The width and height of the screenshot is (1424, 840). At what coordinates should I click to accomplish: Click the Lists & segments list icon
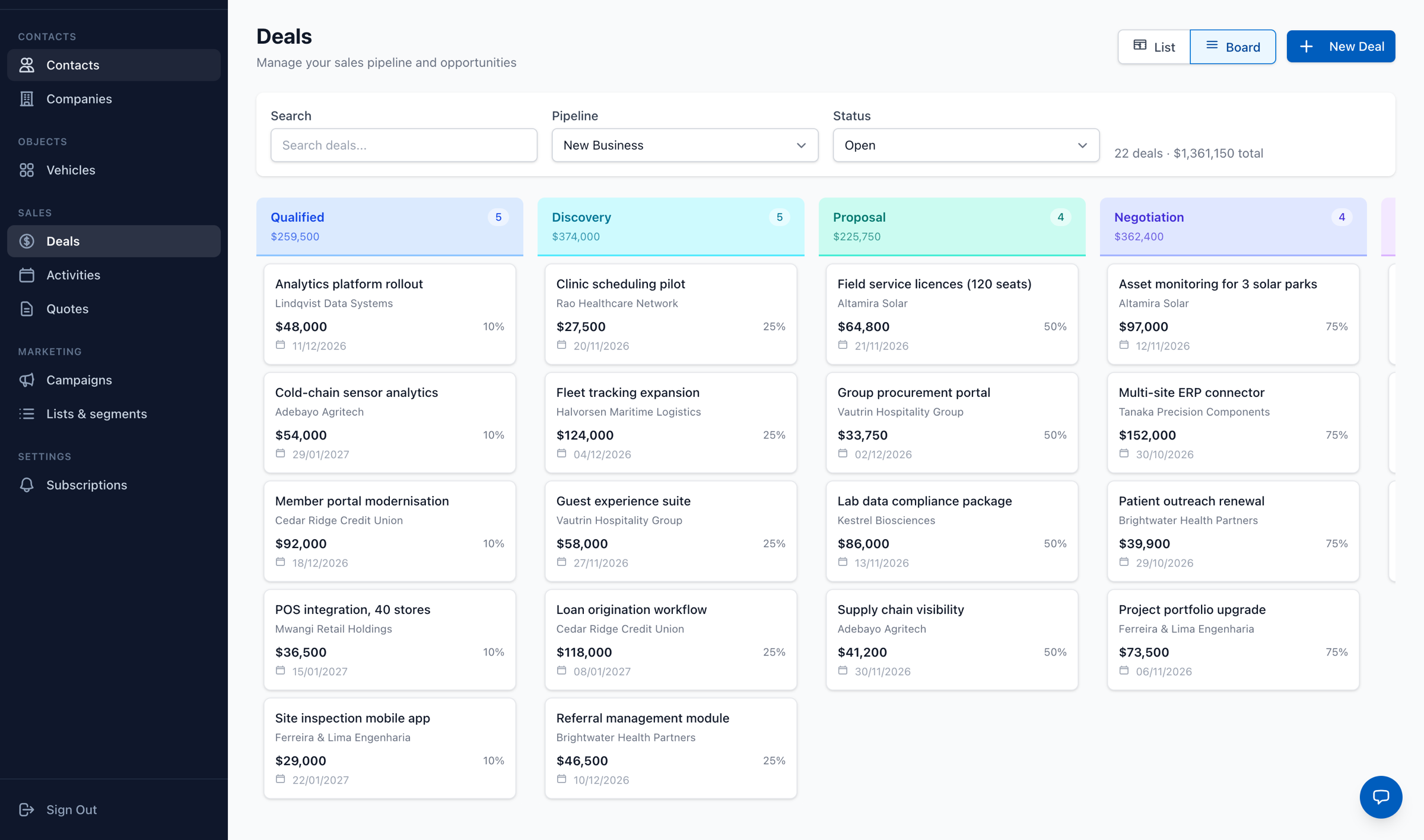click(27, 413)
